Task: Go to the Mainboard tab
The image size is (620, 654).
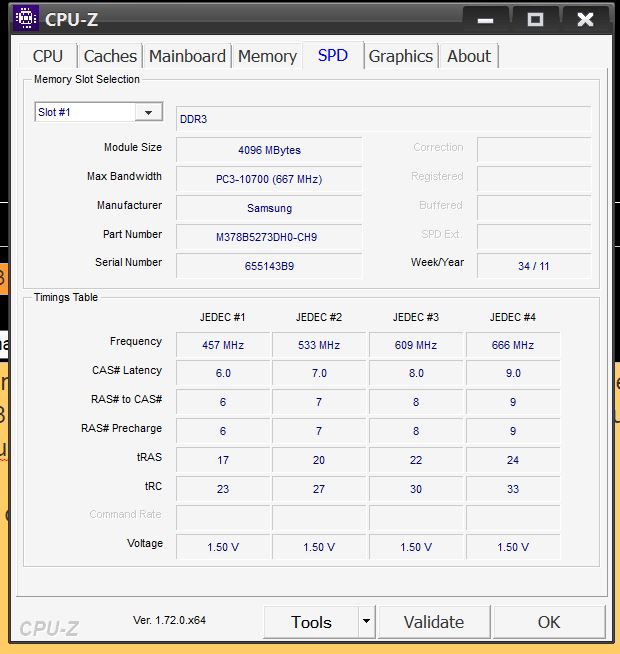Action: coord(187,56)
